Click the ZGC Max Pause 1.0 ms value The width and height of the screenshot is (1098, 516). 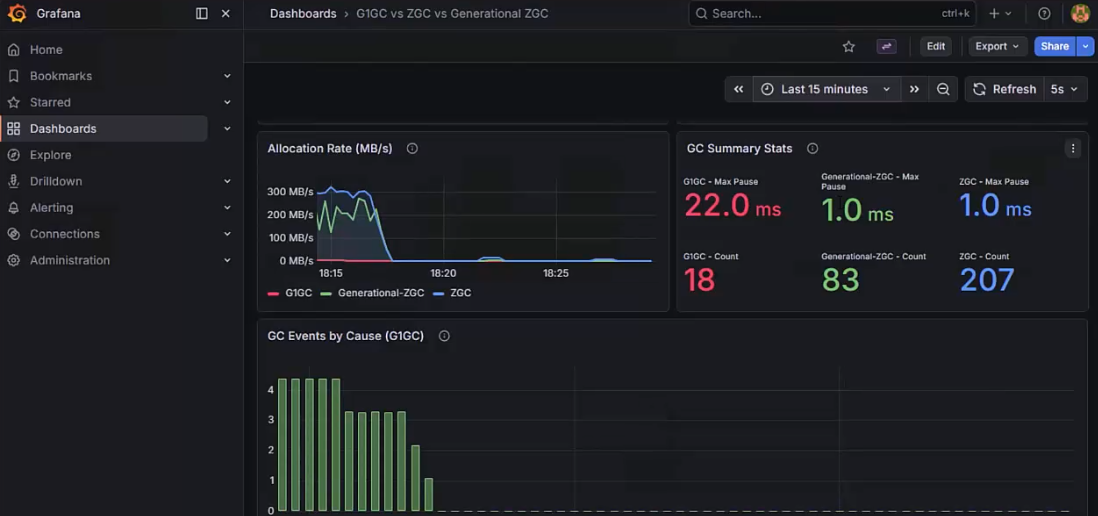coord(995,206)
